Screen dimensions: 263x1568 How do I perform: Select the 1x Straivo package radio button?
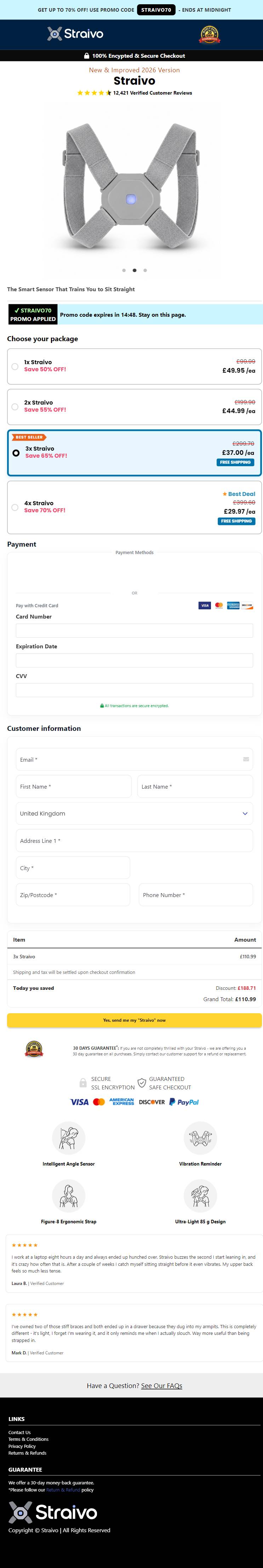pos(15,366)
